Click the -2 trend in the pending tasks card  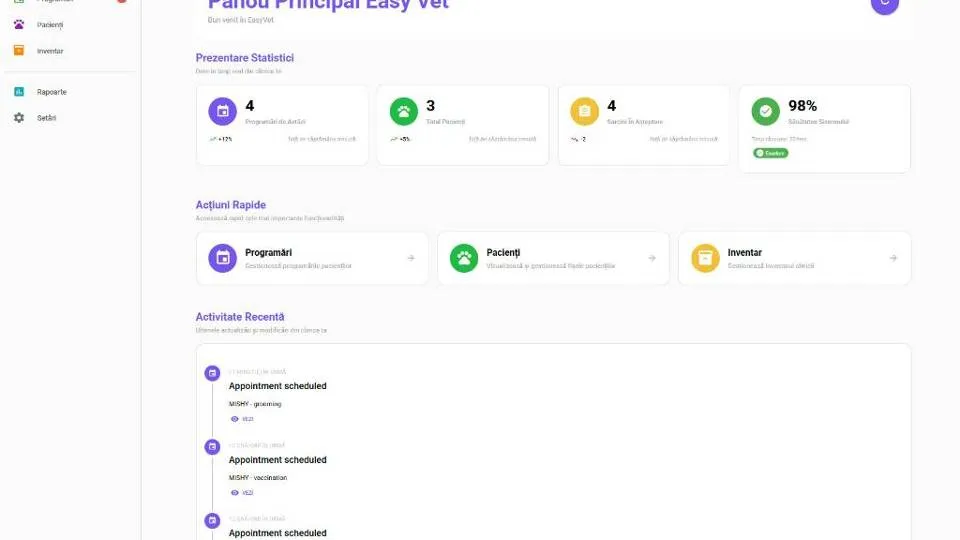579,139
